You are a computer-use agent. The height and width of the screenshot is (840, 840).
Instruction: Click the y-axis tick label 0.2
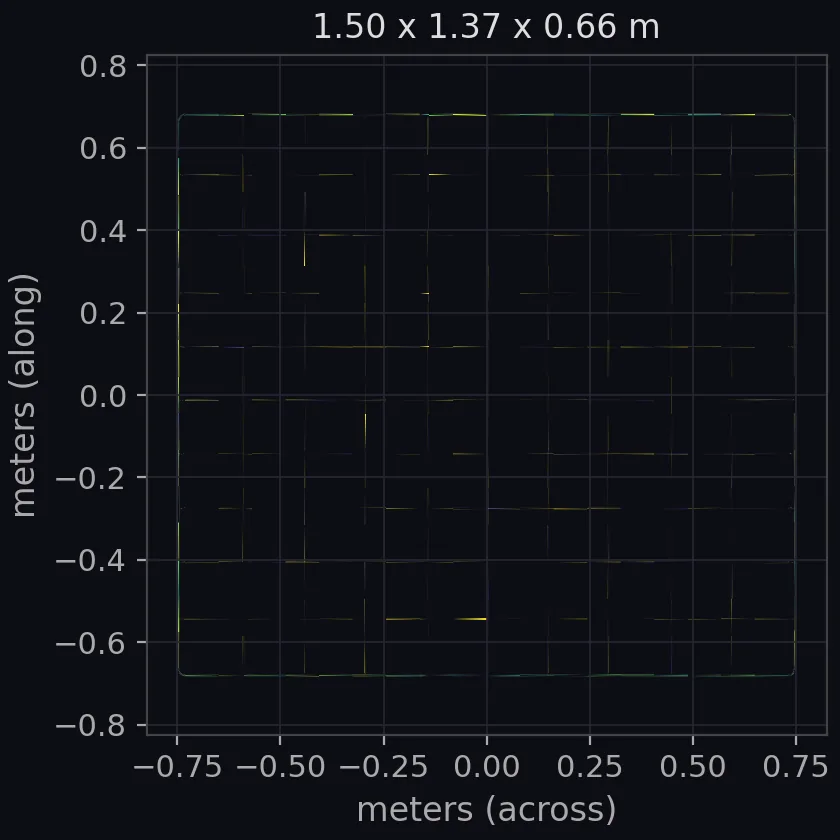[103, 313]
